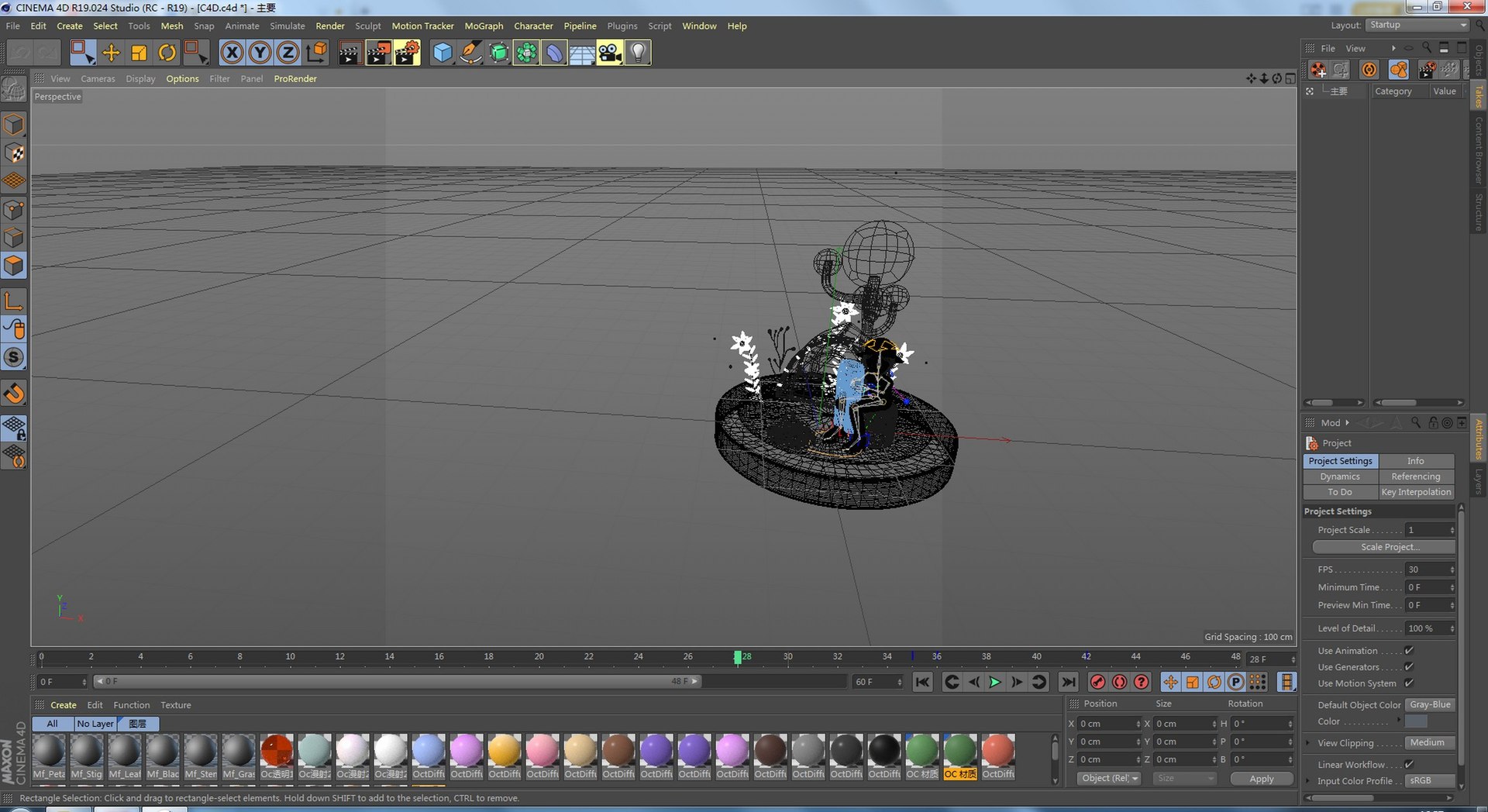Switch to Dynamics tab in Attributes
This screenshot has width=1488, height=812.
[1340, 477]
